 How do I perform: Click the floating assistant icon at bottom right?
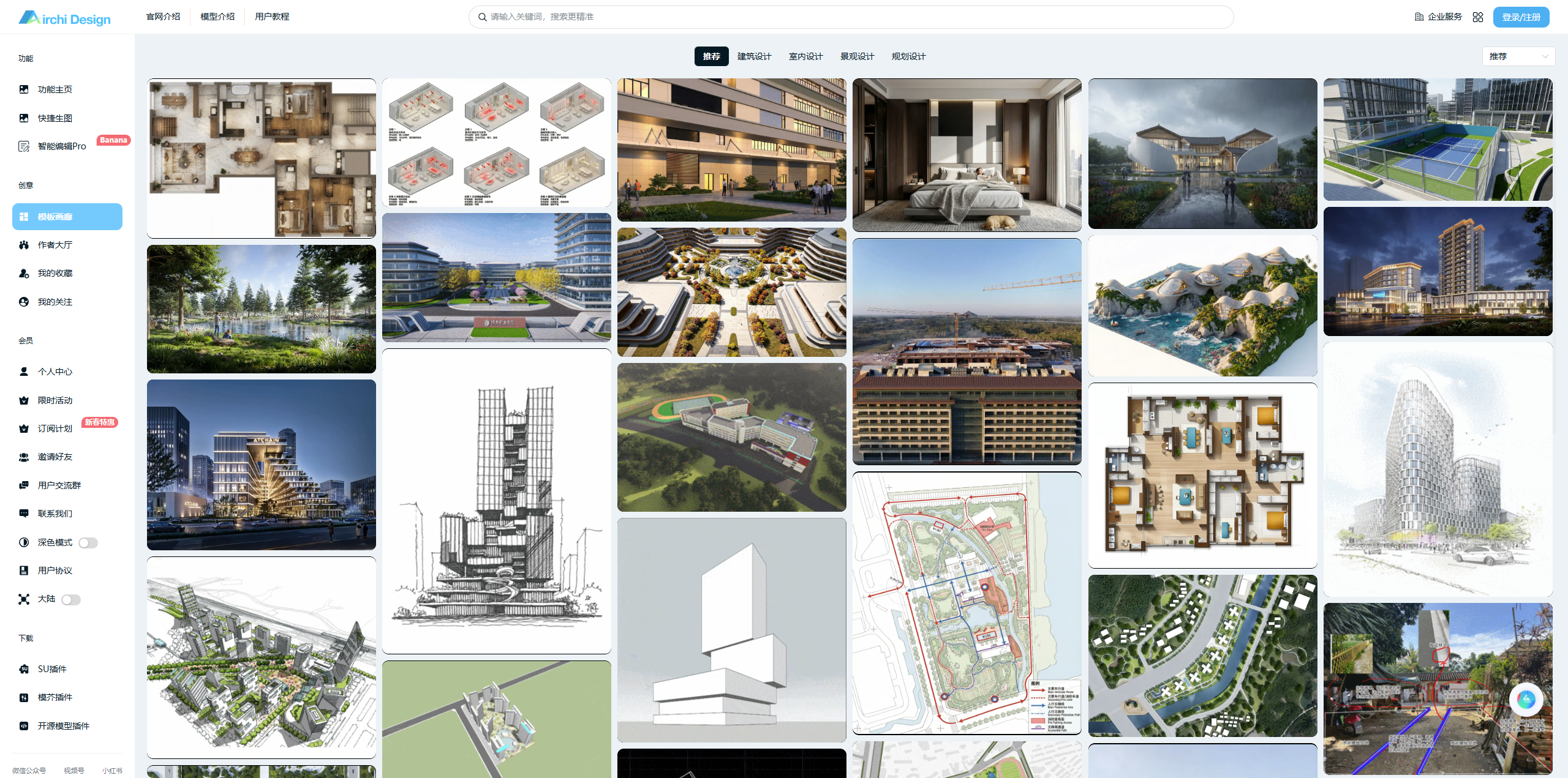click(x=1526, y=699)
